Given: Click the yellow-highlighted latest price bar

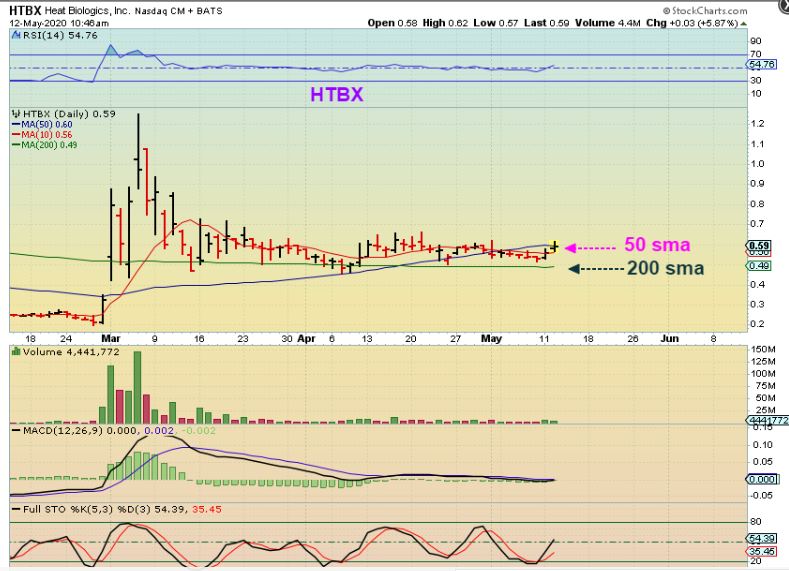Looking at the screenshot, I should 555,246.
